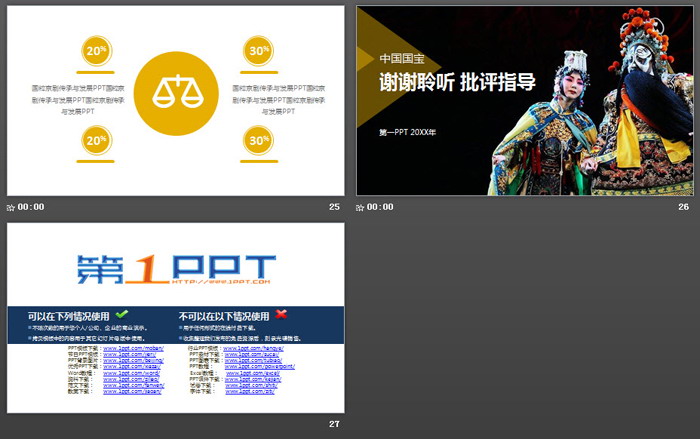The image size is (700, 439).
Task: Click the 第1PPT logo on slide 27
Action: tap(176, 269)
